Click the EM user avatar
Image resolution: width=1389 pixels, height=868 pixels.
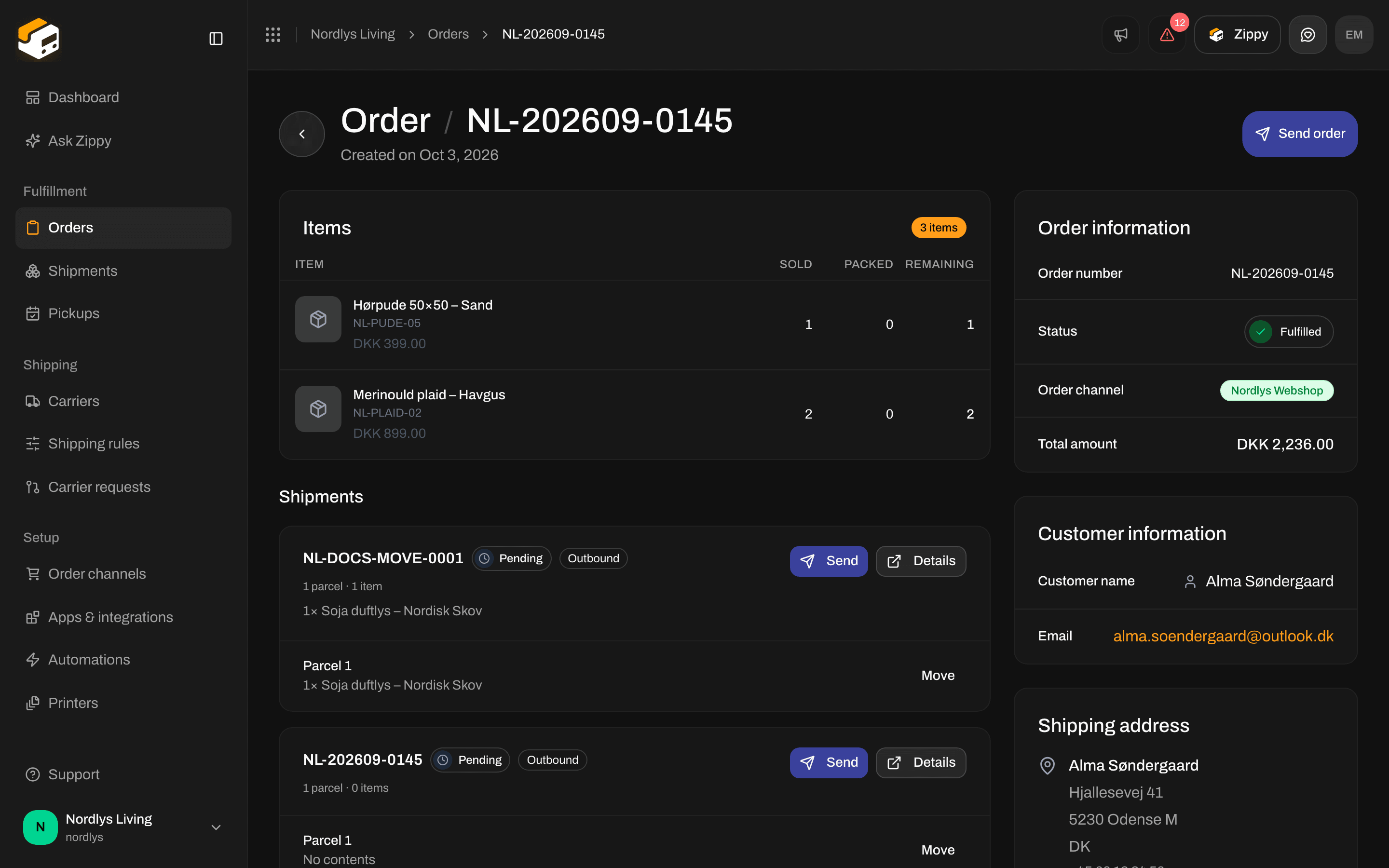click(x=1354, y=34)
